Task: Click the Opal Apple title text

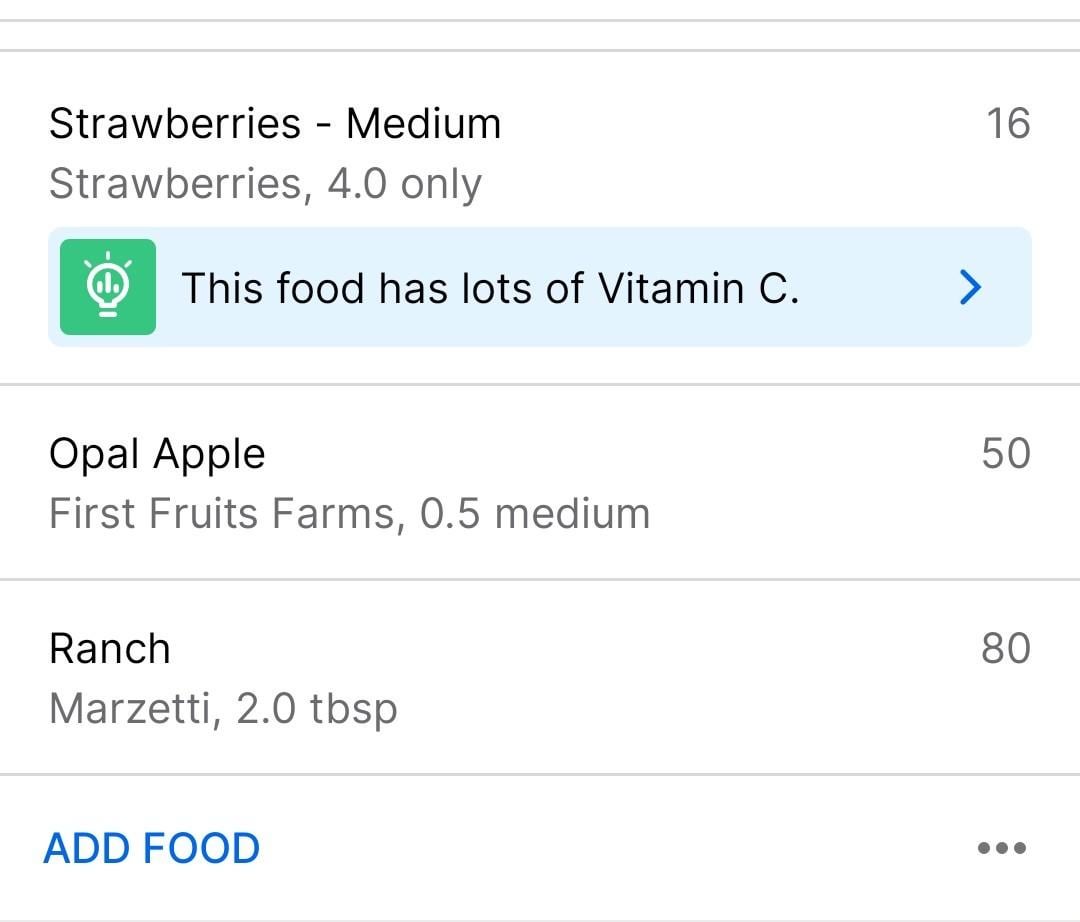Action: 157,455
